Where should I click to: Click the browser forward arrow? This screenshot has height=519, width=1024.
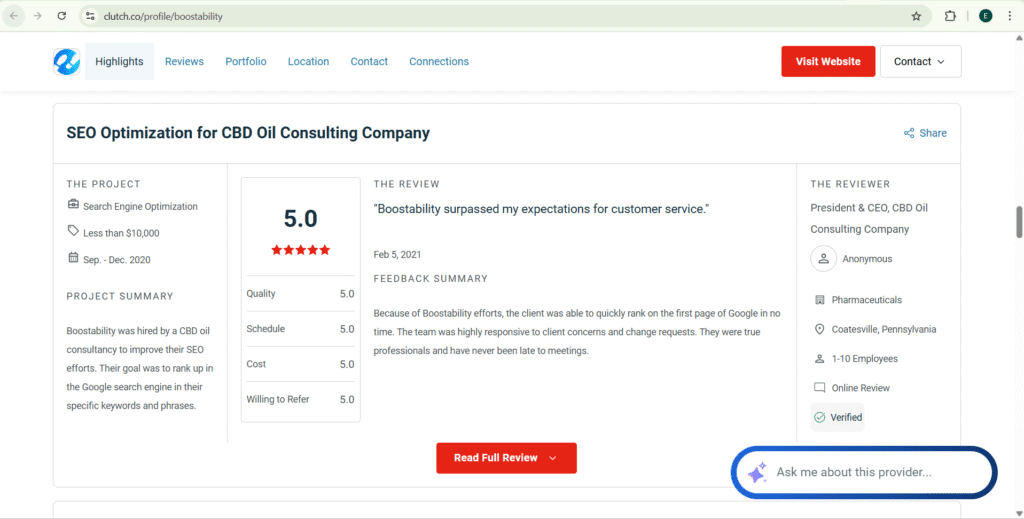pyautogui.click(x=37, y=16)
